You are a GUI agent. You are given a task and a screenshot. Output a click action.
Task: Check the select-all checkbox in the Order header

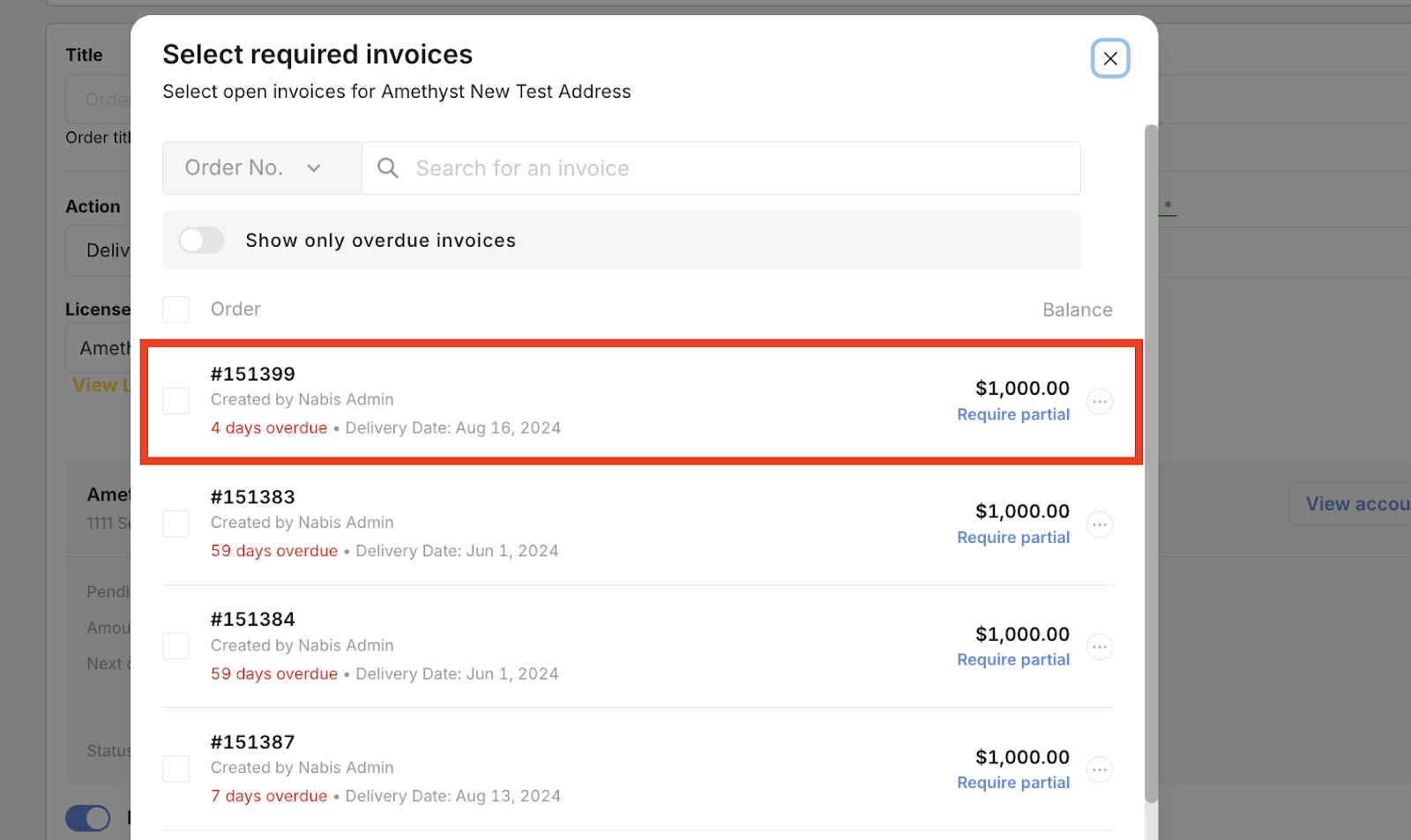pyautogui.click(x=175, y=308)
